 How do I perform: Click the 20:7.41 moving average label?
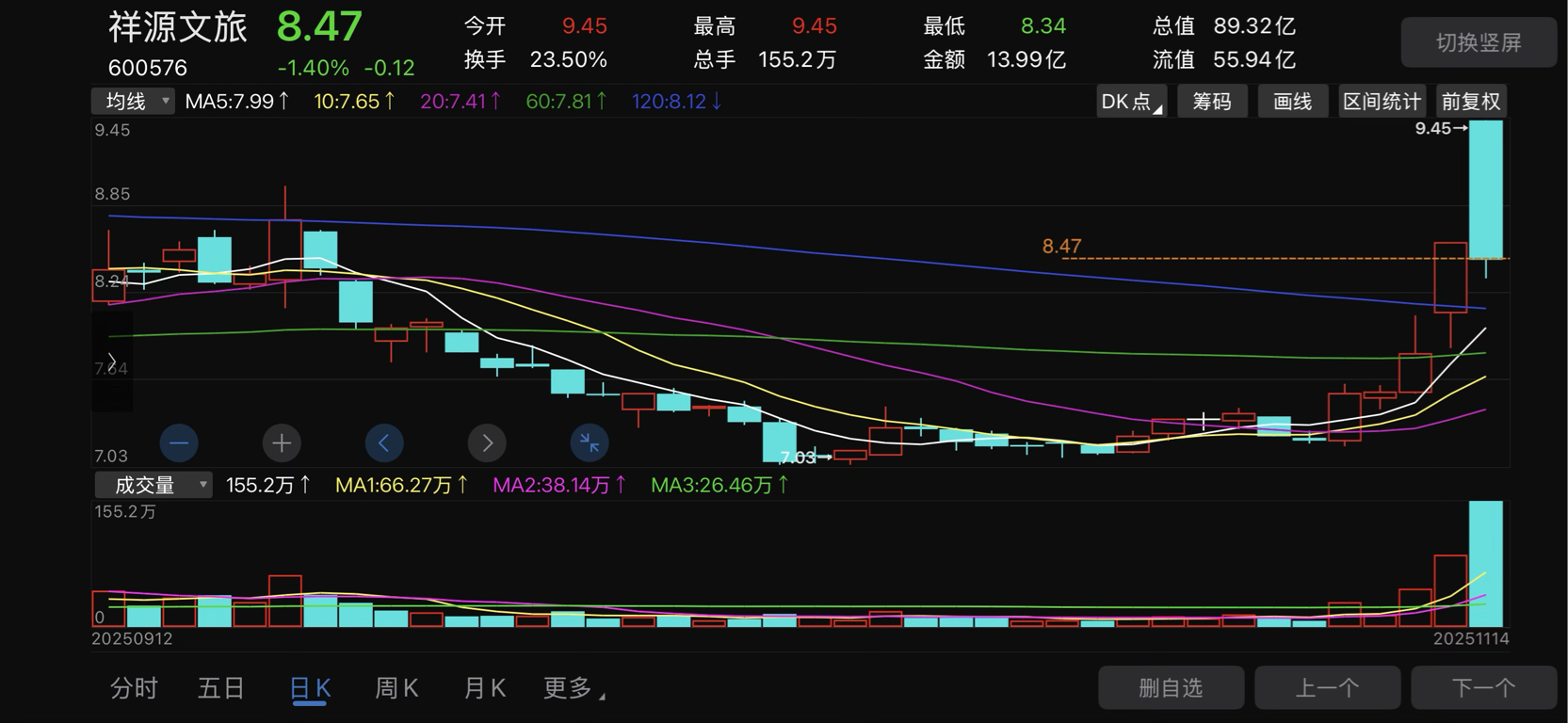click(461, 102)
